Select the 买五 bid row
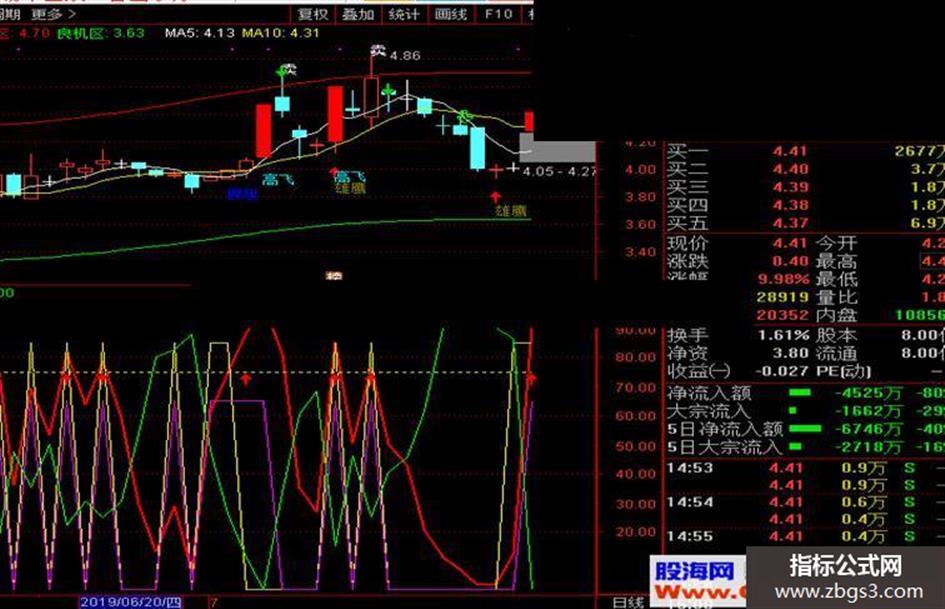Viewport: 945px width, 609px height. point(805,223)
